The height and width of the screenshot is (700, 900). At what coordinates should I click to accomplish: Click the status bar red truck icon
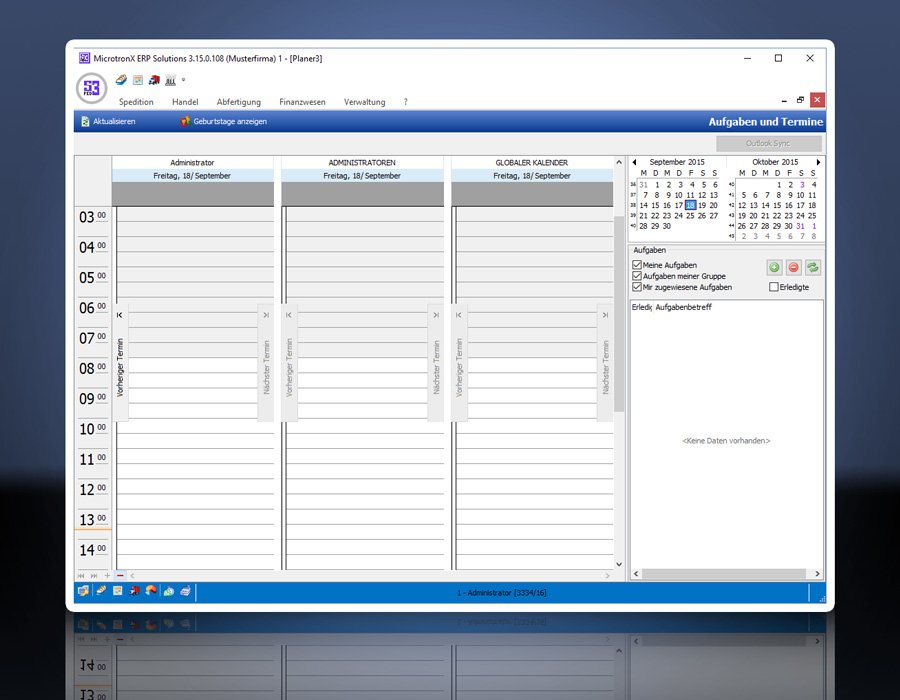point(134,590)
